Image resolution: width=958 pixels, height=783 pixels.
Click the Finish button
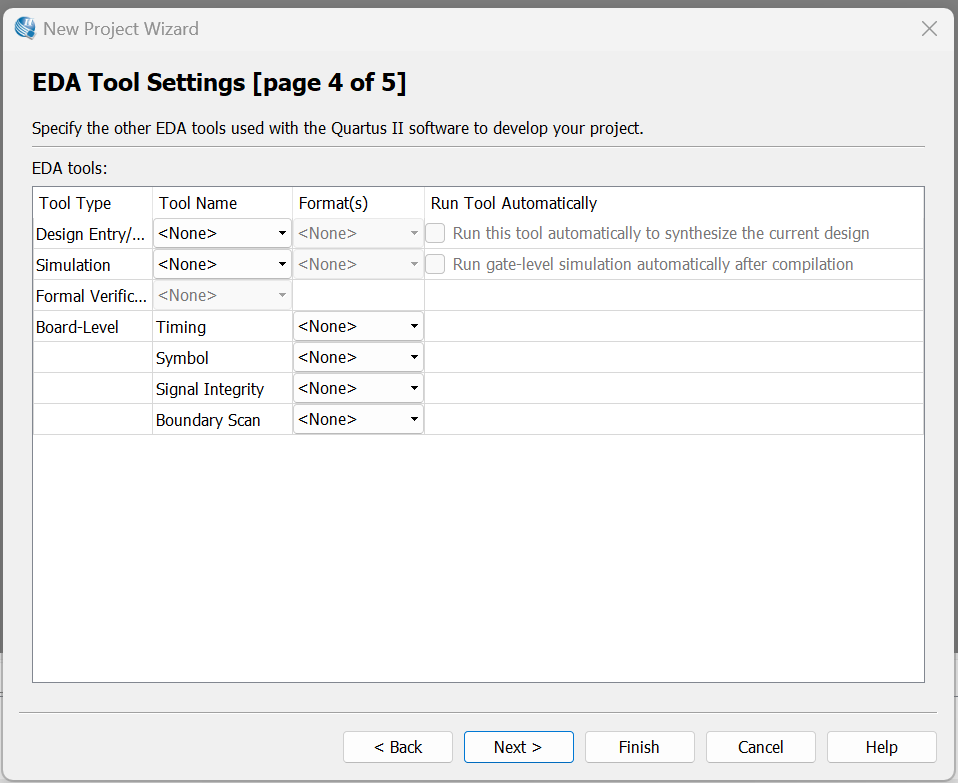point(639,747)
